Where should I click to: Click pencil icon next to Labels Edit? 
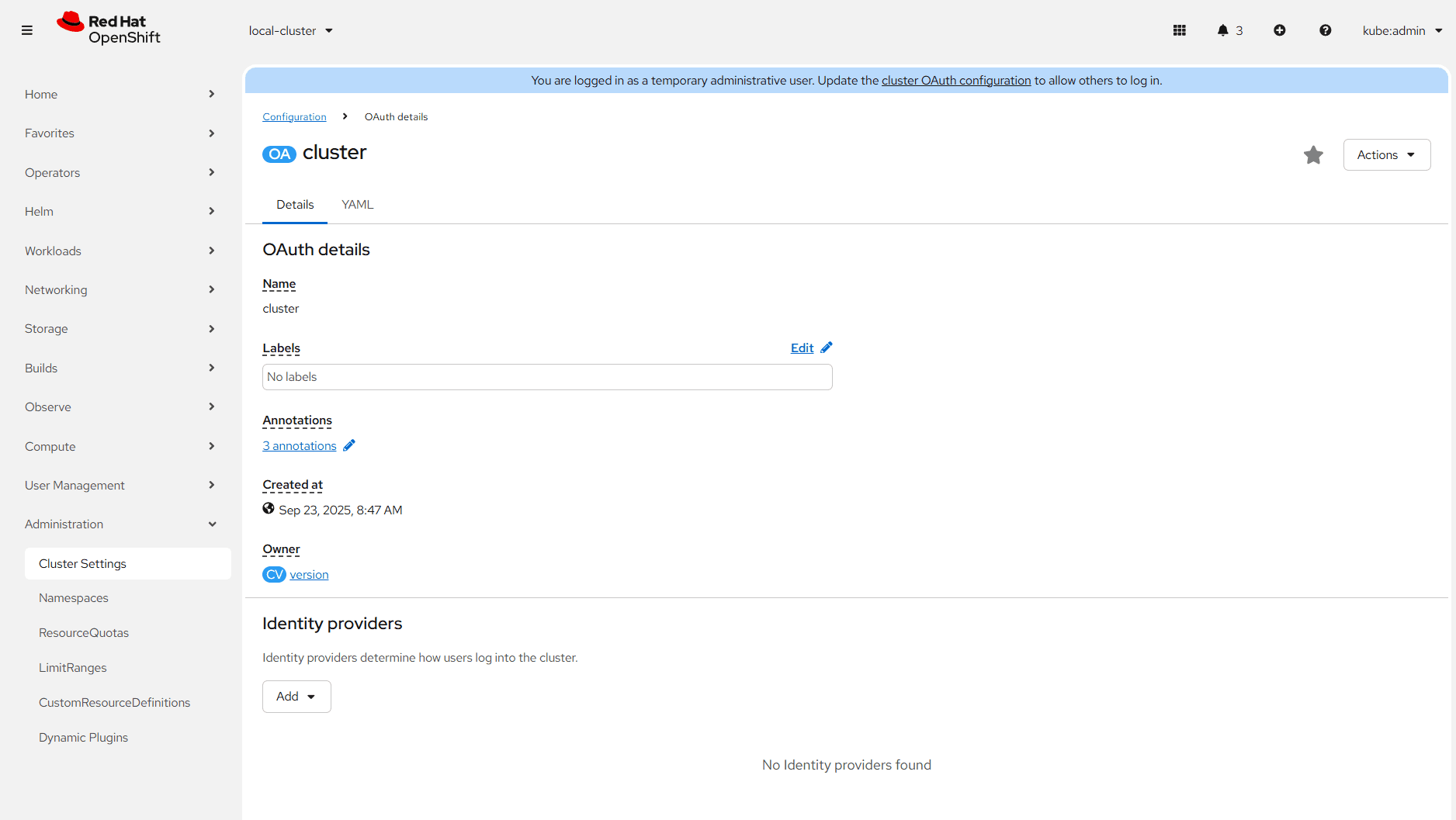827,348
